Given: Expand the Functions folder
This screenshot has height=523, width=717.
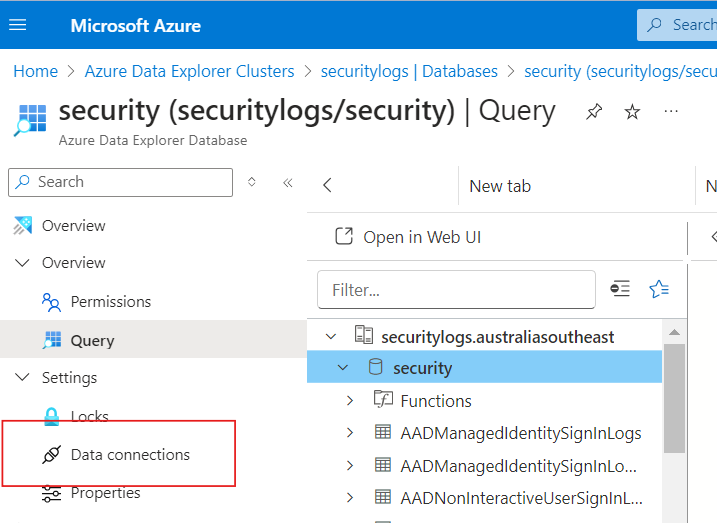Looking at the screenshot, I should [x=350, y=401].
